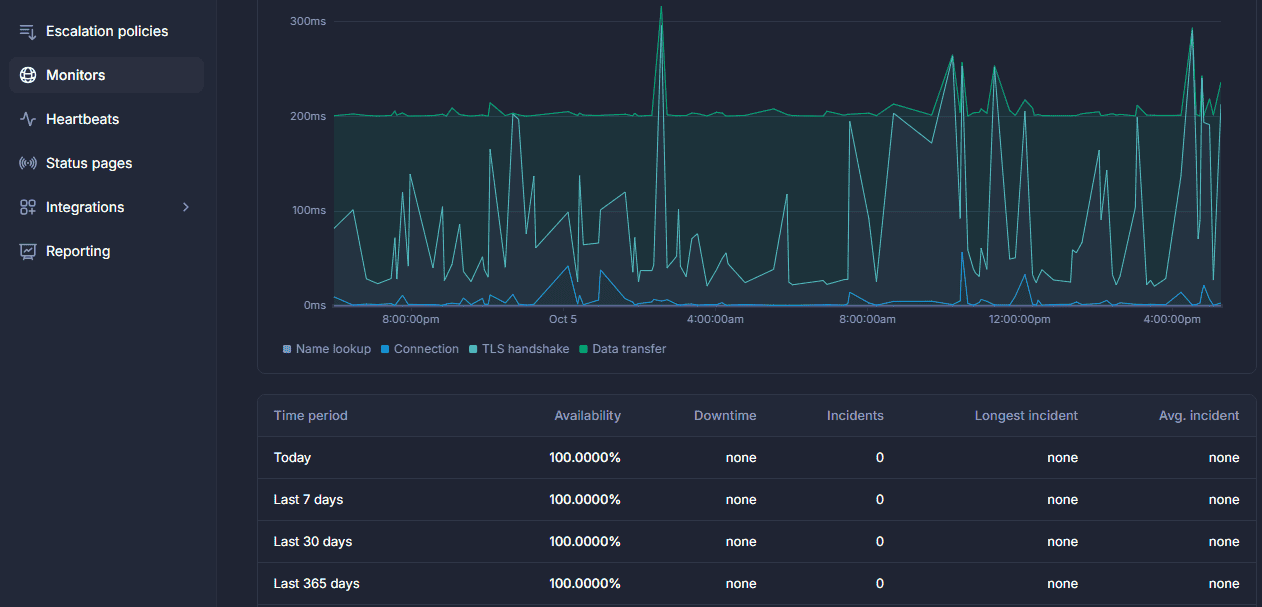
Task: Open Status pages
Action: pyautogui.click(x=89, y=163)
